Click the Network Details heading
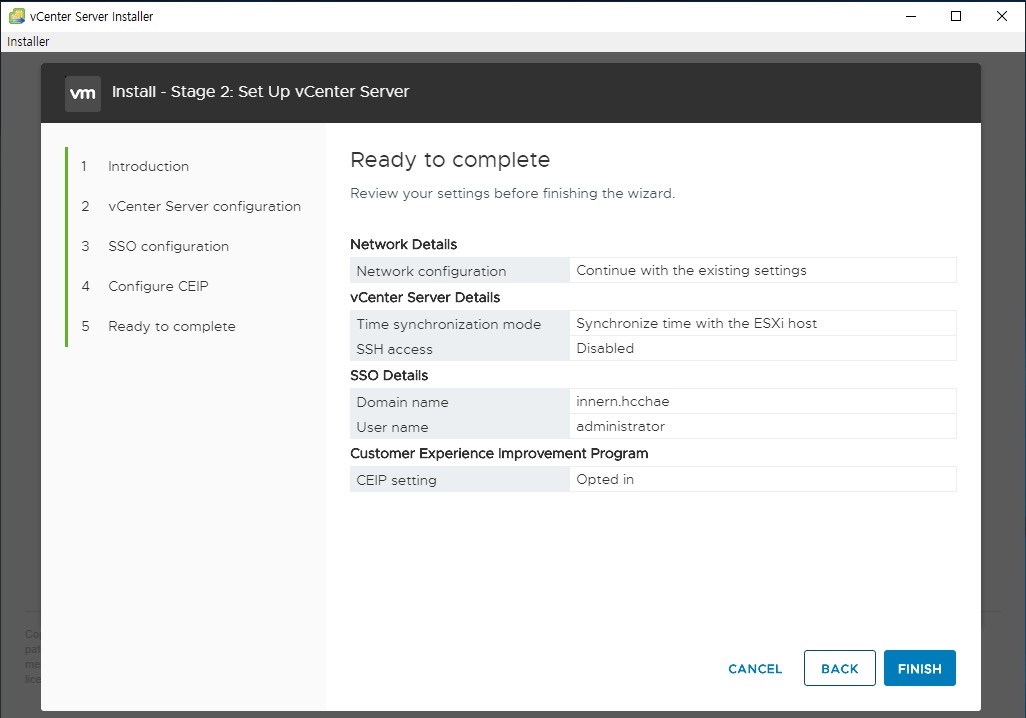Viewport: 1026px width, 718px height. pos(403,244)
